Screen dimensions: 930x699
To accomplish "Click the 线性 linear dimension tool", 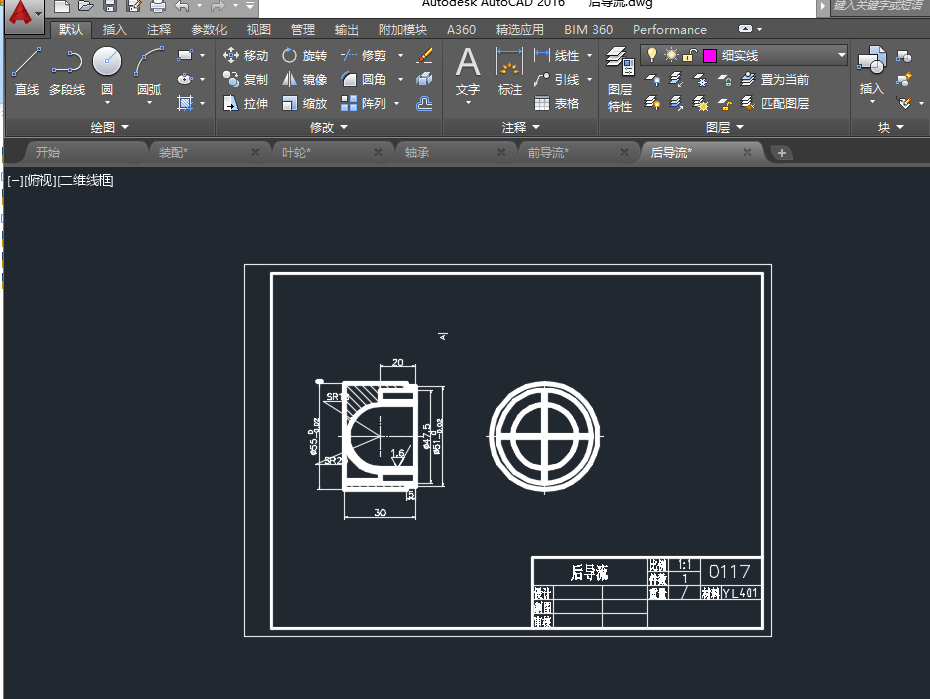I will pos(557,55).
